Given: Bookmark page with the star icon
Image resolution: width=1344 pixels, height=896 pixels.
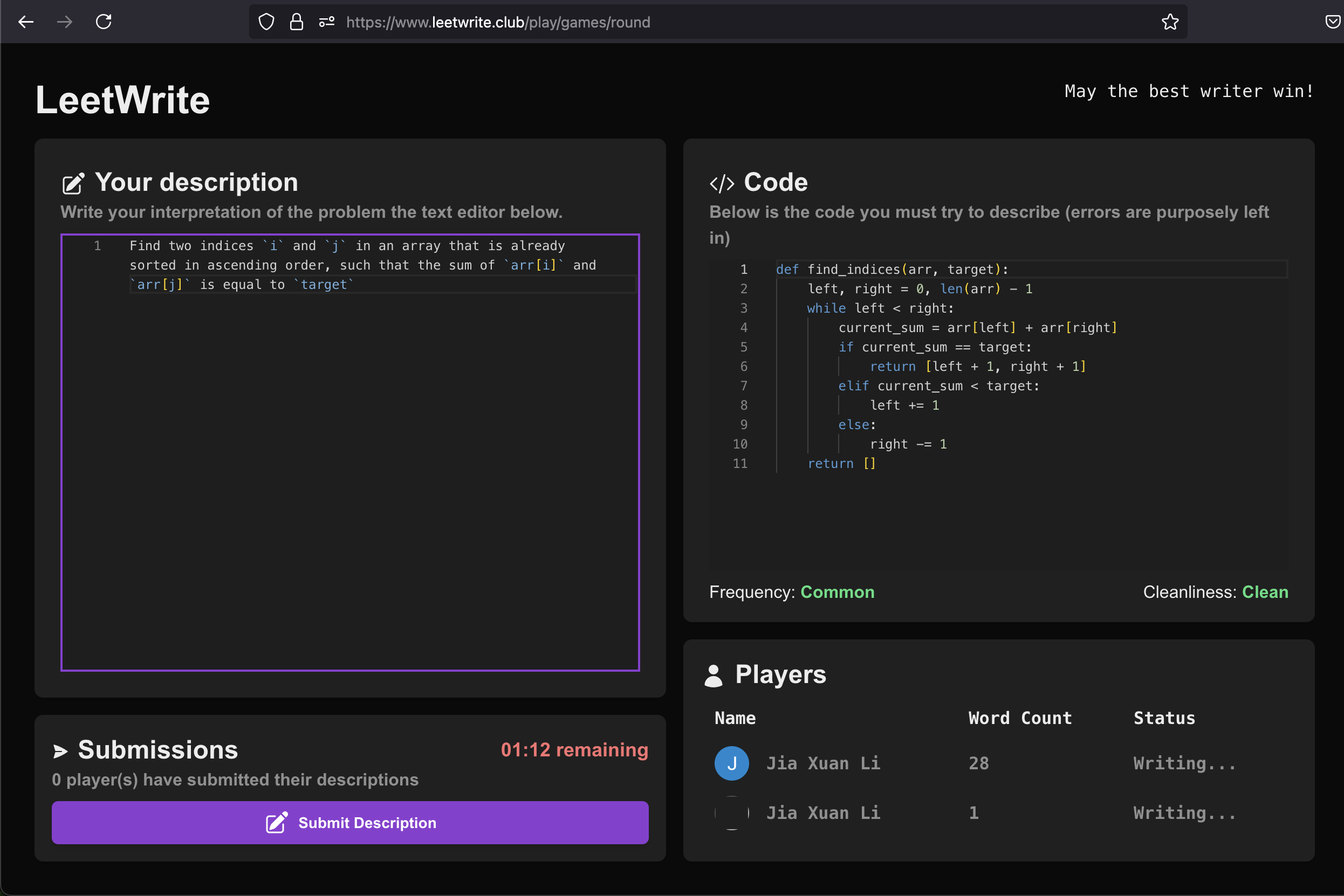Looking at the screenshot, I should pos(1170,22).
